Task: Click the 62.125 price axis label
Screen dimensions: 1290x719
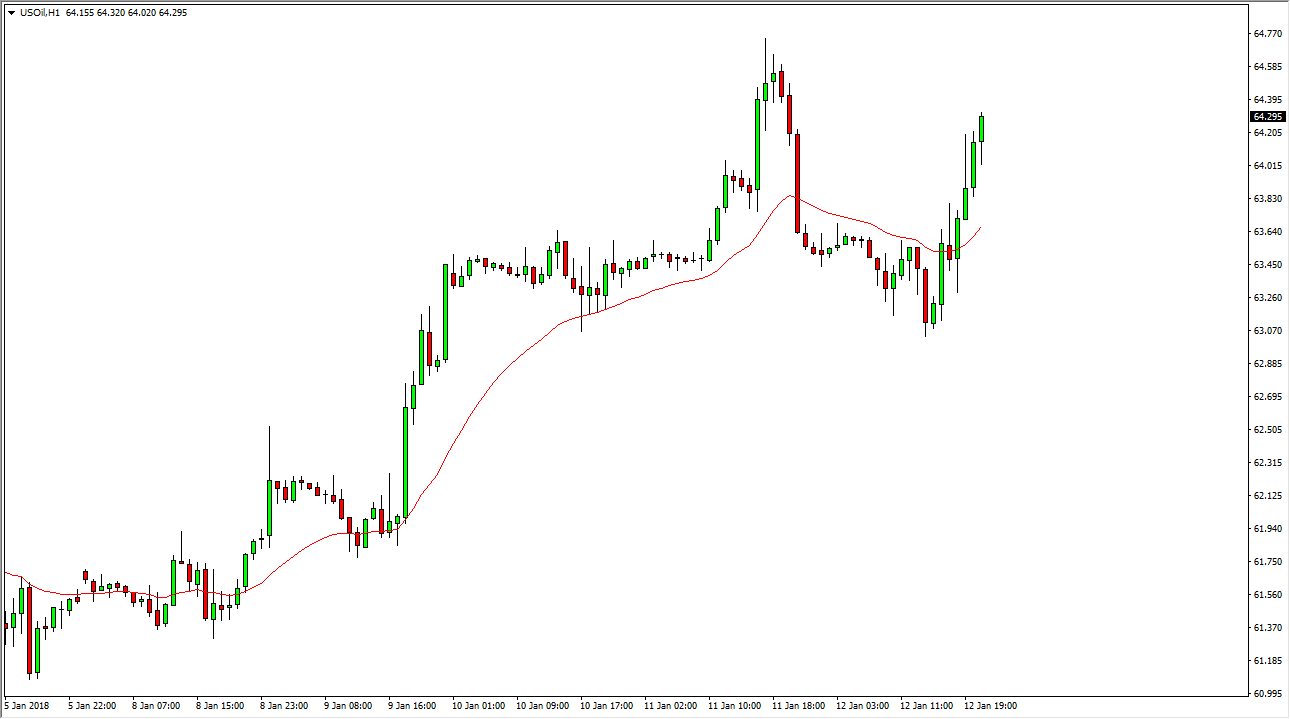Action: 1266,496
